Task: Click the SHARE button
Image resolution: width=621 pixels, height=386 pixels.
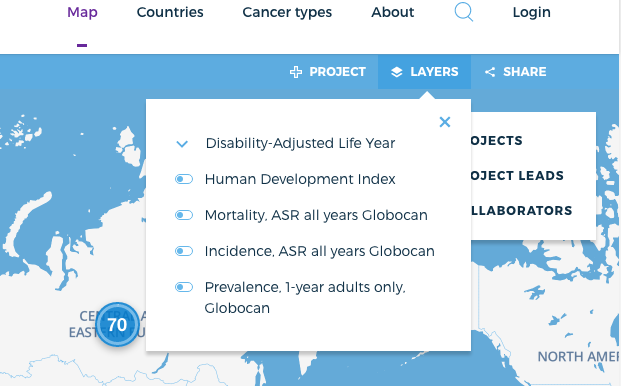Action: coord(515,72)
